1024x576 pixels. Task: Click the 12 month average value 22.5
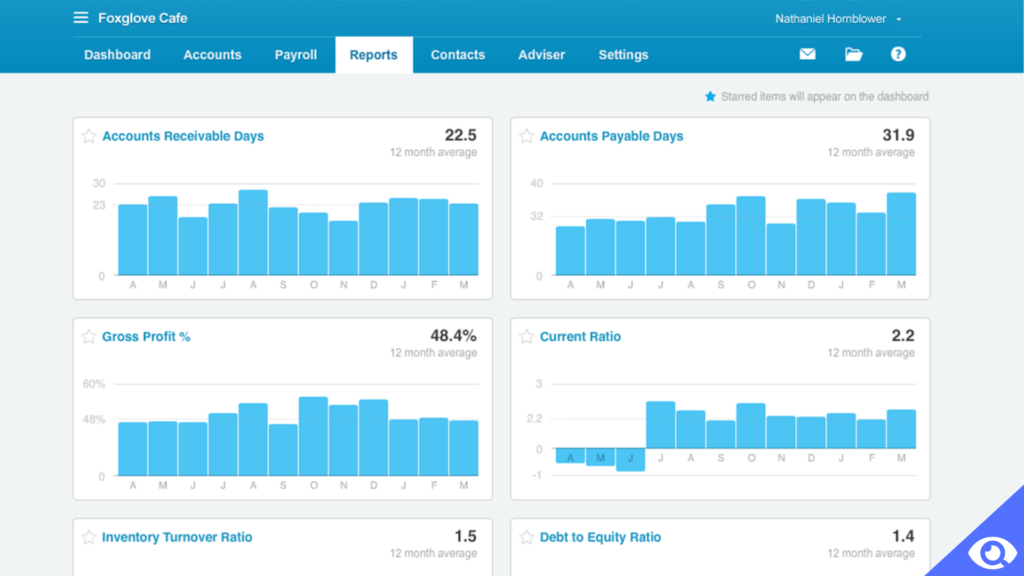(x=462, y=134)
